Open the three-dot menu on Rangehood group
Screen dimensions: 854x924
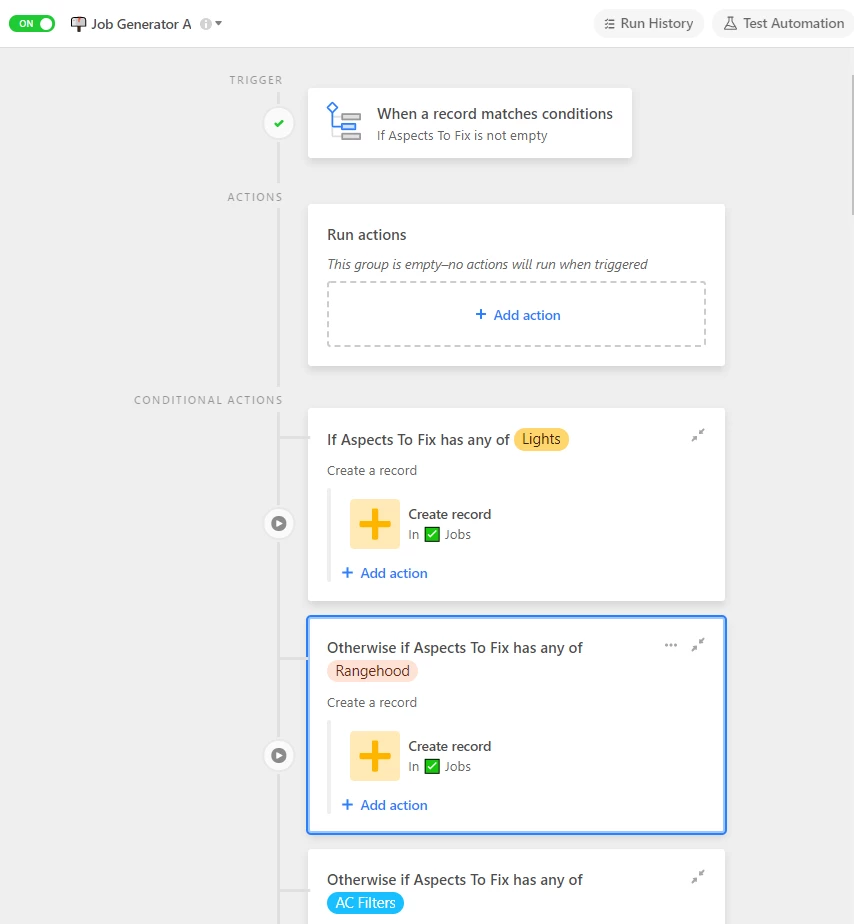[x=671, y=645]
